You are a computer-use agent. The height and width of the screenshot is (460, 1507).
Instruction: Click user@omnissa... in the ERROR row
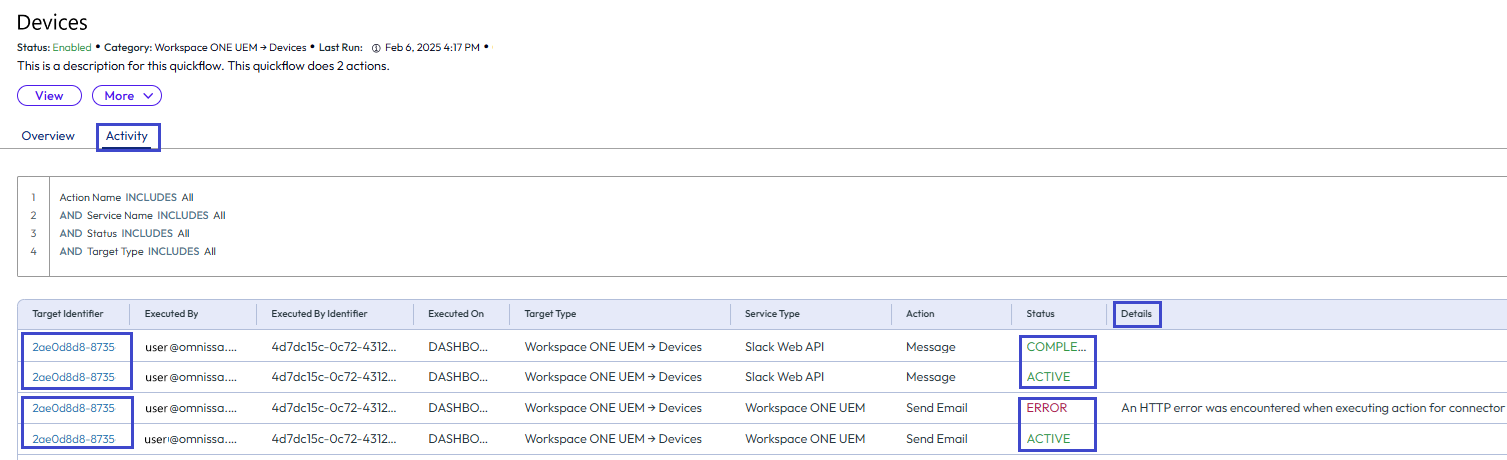pos(191,408)
